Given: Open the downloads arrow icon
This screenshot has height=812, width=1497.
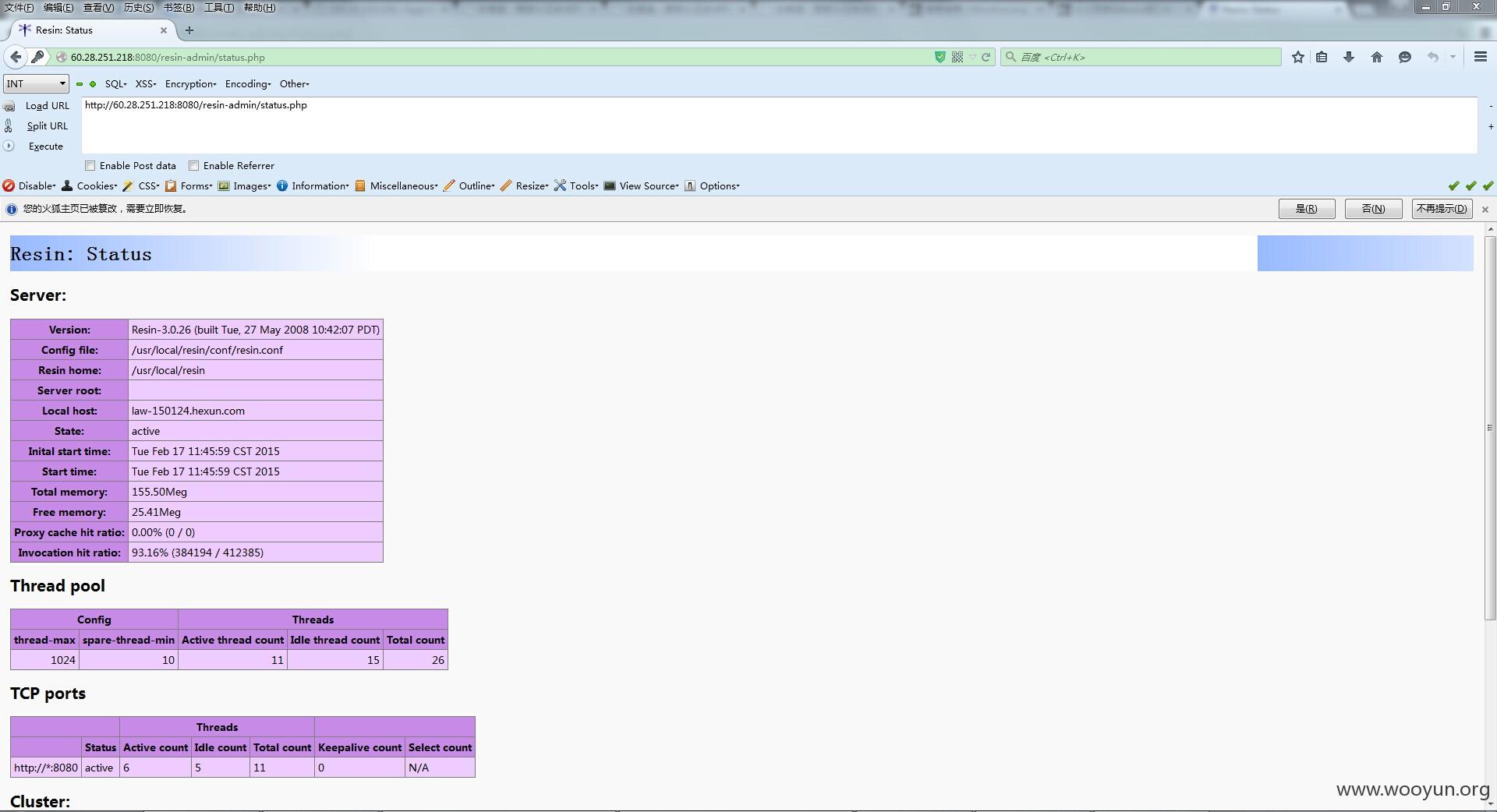Looking at the screenshot, I should [1349, 57].
